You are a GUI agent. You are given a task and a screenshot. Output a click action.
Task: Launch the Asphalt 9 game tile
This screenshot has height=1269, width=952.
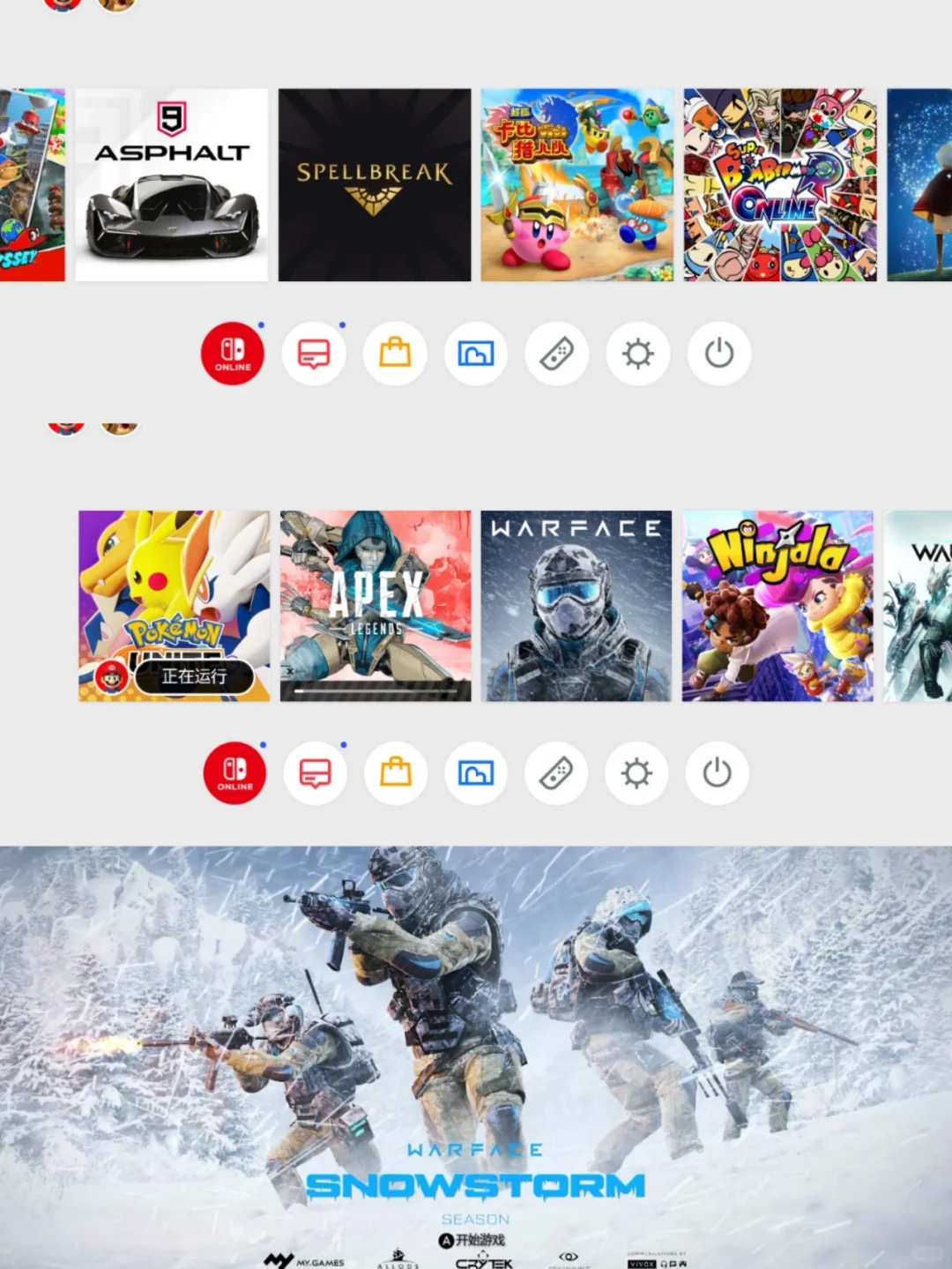click(171, 185)
